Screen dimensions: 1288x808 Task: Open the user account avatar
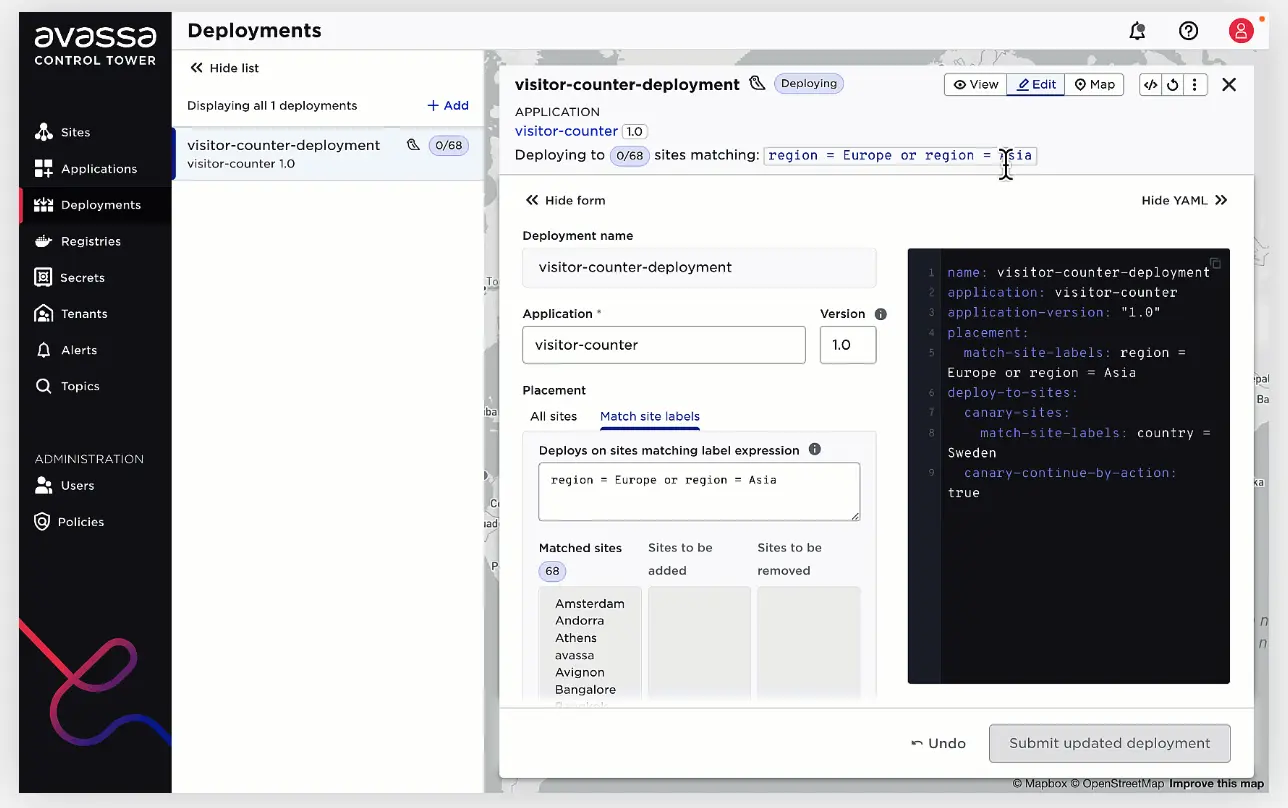(1241, 31)
